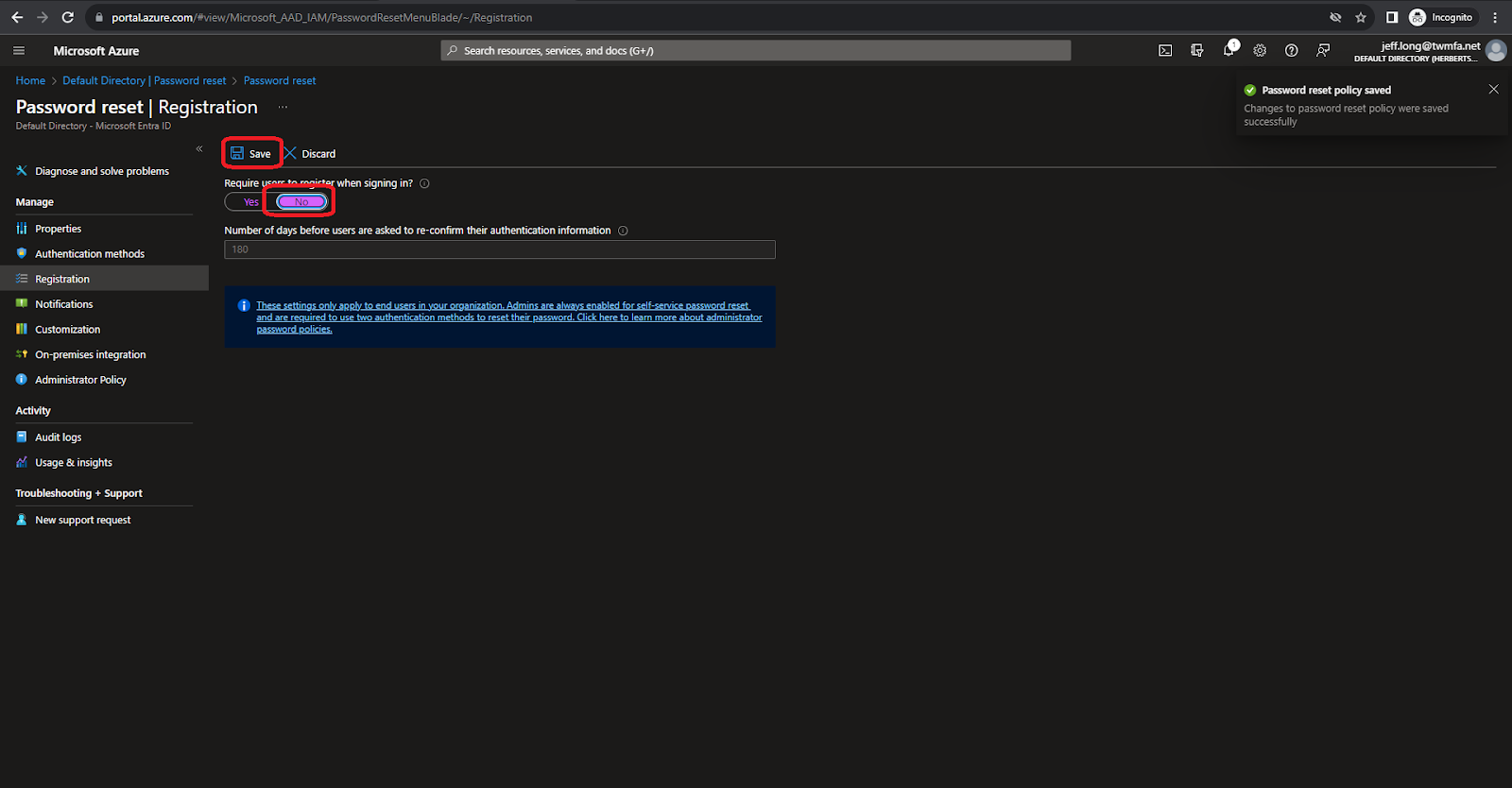The image size is (1512, 788).
Task: Reload the page in the browser
Action: coord(68,17)
